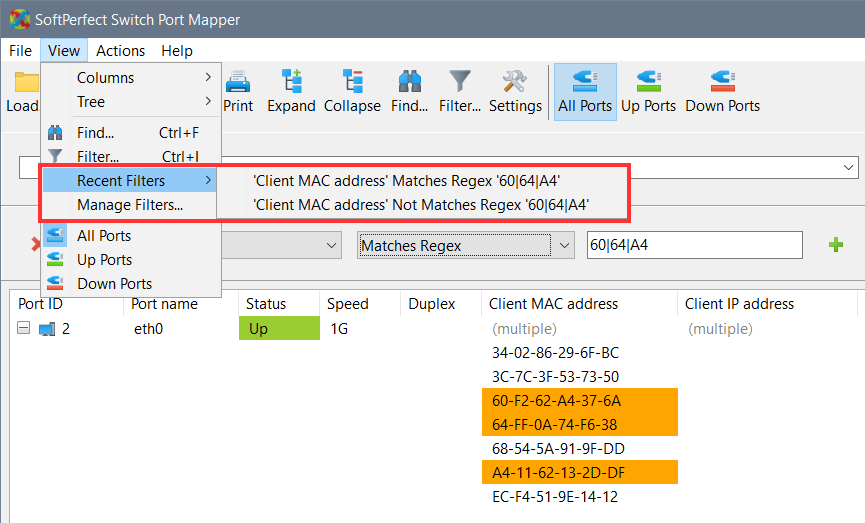Choose Filter... in the View menu
This screenshot has height=523, width=865.
pos(131,156)
